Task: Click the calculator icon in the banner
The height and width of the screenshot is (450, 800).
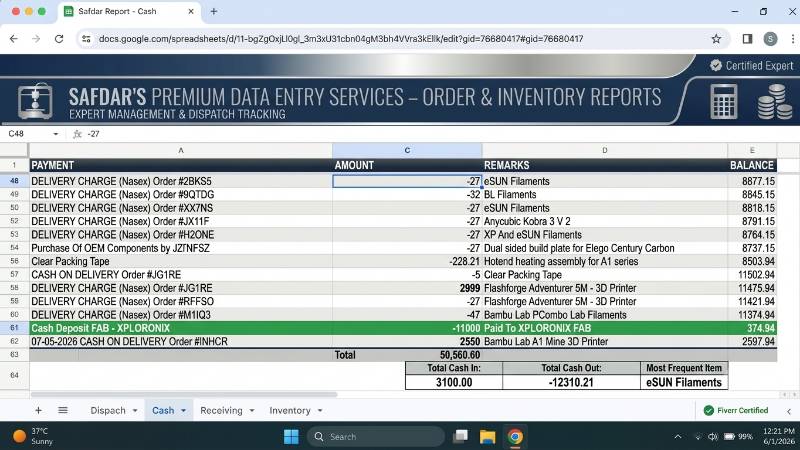Action: 723,102
